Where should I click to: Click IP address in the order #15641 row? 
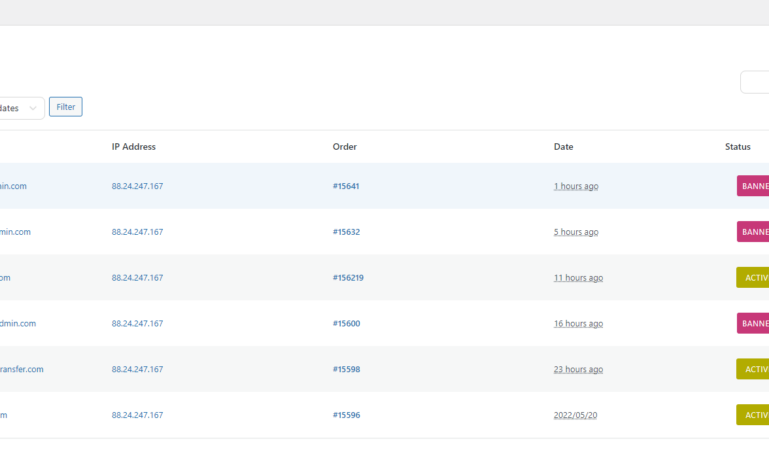pos(137,186)
